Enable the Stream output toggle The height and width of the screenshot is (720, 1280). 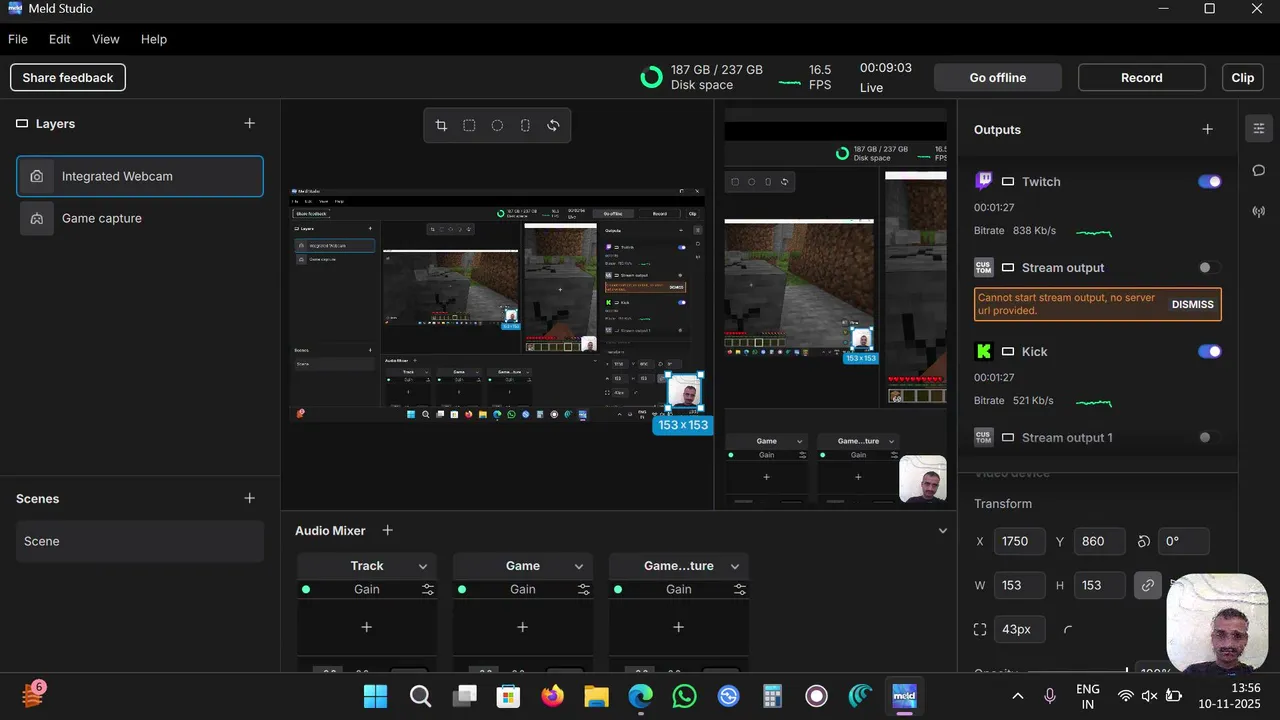click(1210, 267)
